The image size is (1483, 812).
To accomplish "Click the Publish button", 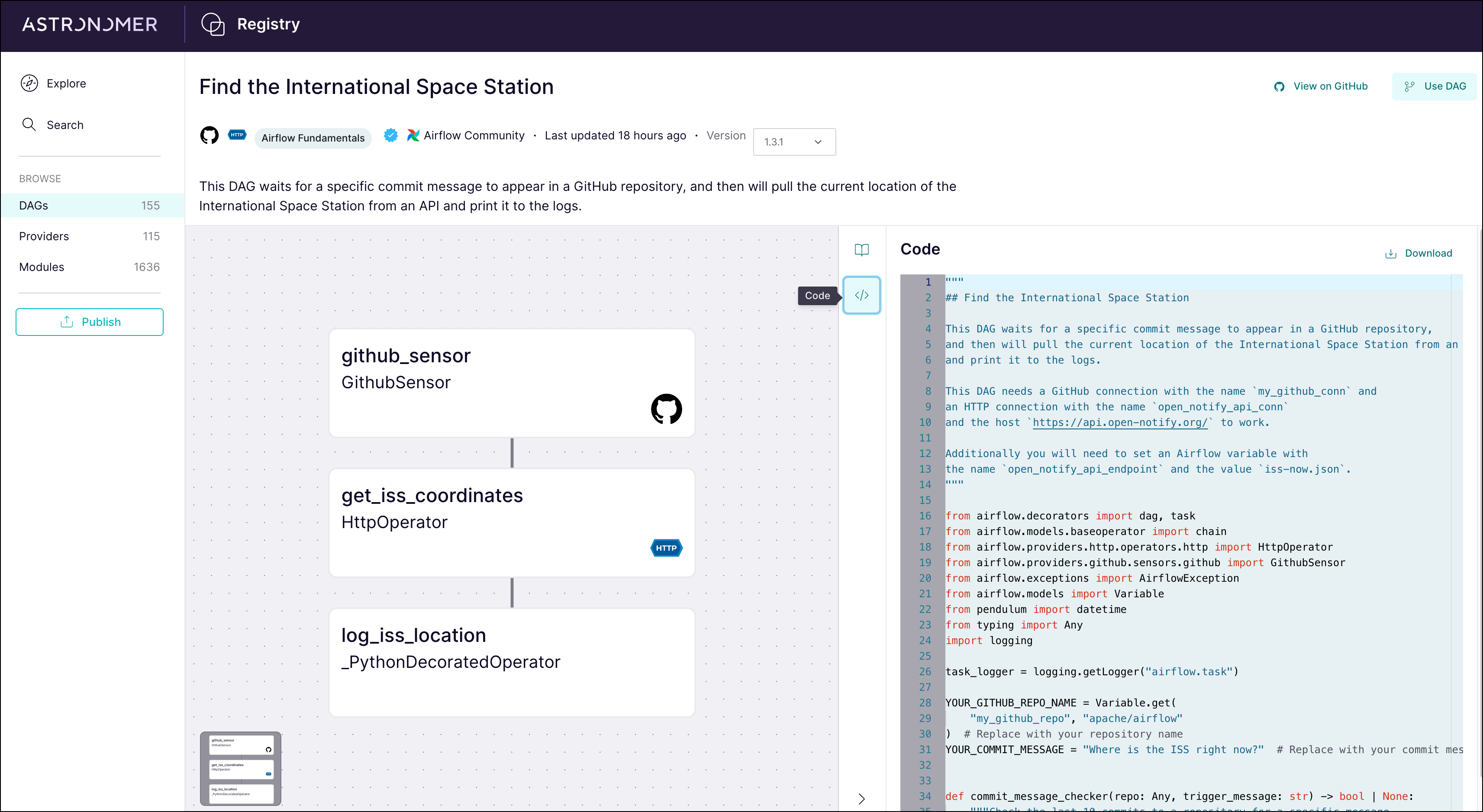I will [89, 322].
